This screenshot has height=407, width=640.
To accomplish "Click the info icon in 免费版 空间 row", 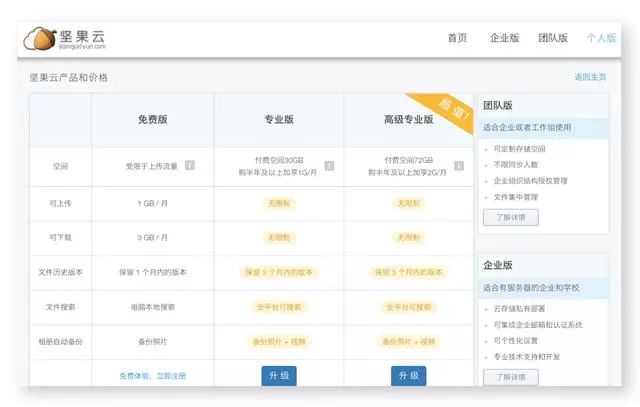I will 189,166.
